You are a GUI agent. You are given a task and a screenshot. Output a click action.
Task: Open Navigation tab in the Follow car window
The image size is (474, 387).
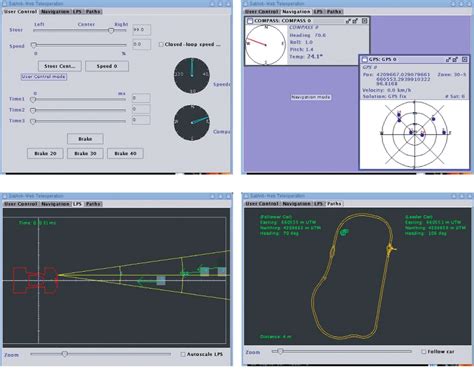pyautogui.click(x=296, y=204)
